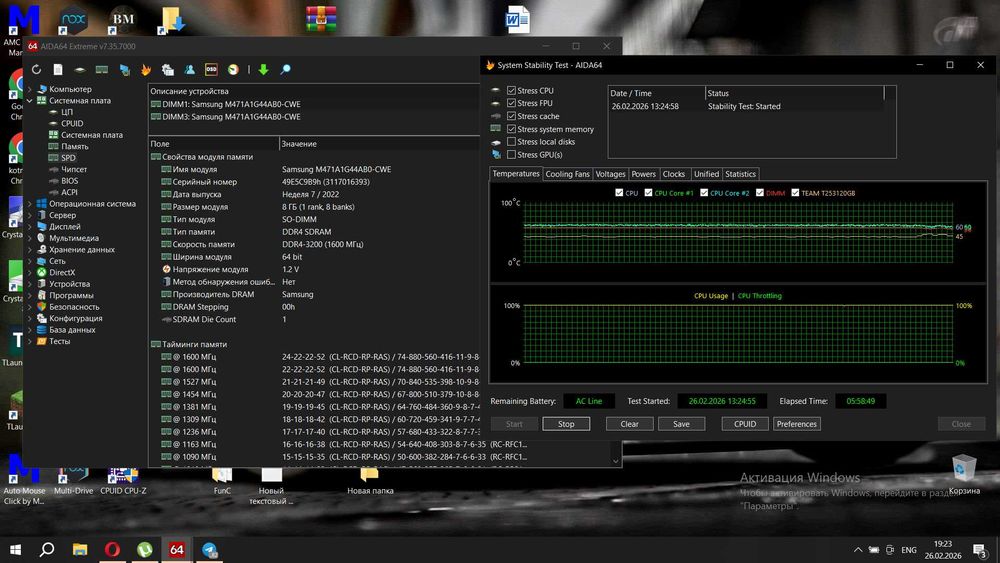Viewport: 1000px width, 563px height.
Task: Open Preferences in stability test window
Action: (797, 424)
